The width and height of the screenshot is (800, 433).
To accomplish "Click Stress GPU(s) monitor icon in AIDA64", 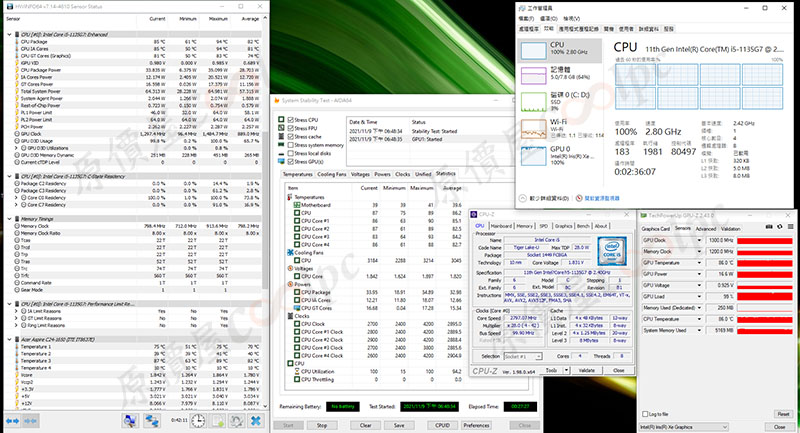I will click(281, 162).
